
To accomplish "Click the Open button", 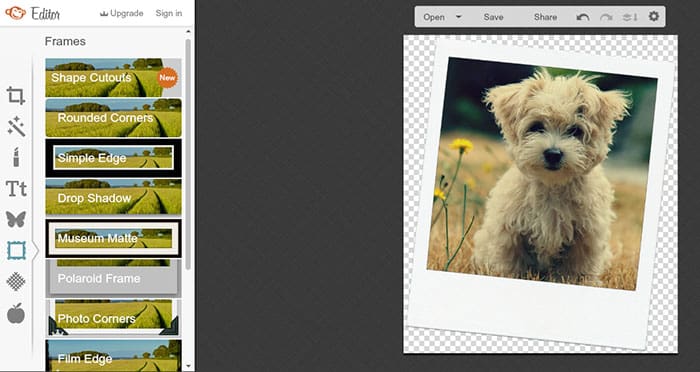I will [x=434, y=17].
